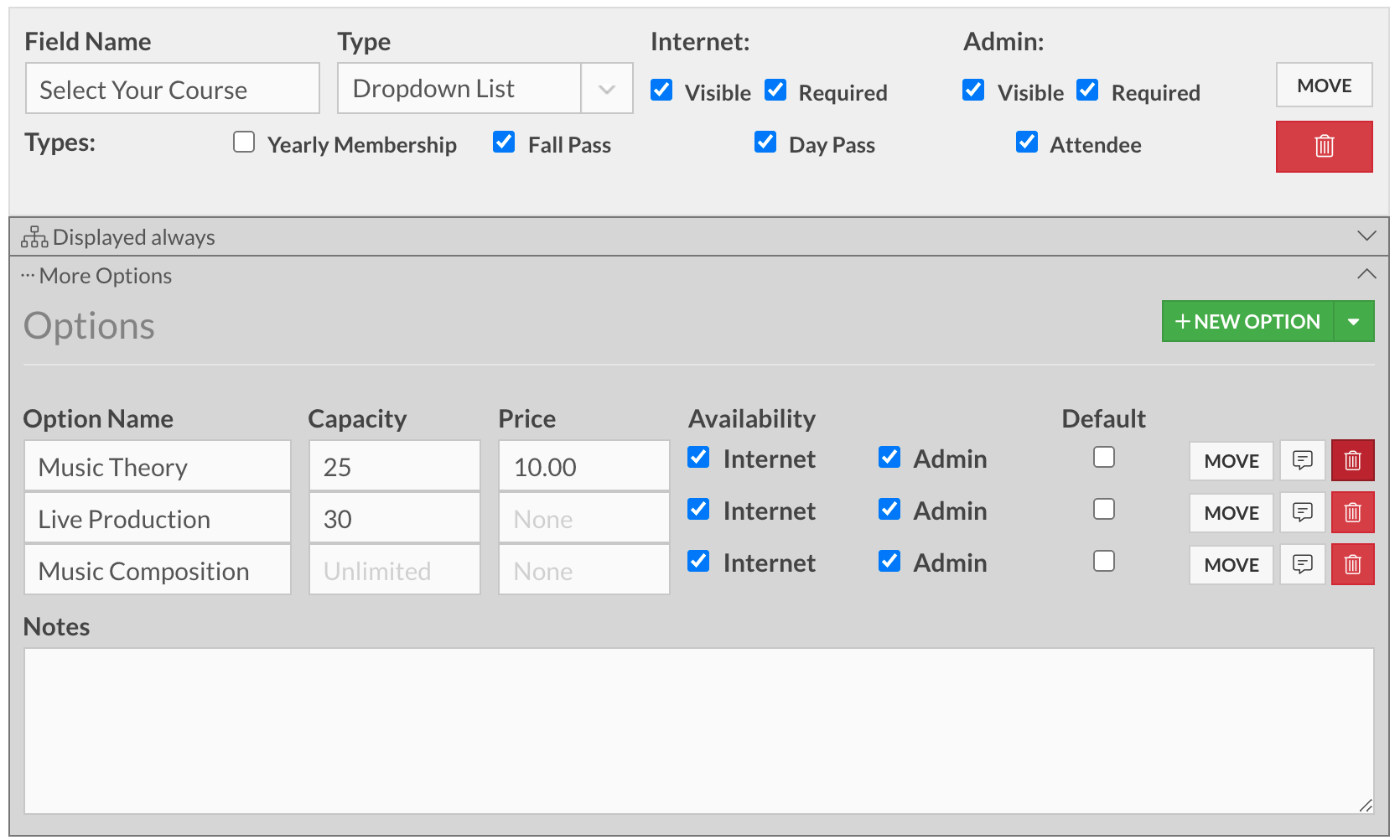Uncheck Internet availability for Live Production

coord(698,509)
